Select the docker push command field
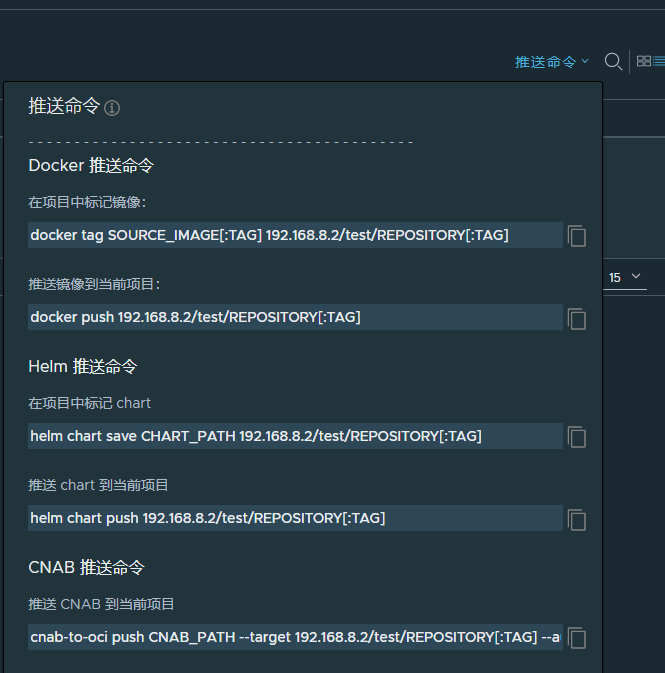 coord(295,317)
